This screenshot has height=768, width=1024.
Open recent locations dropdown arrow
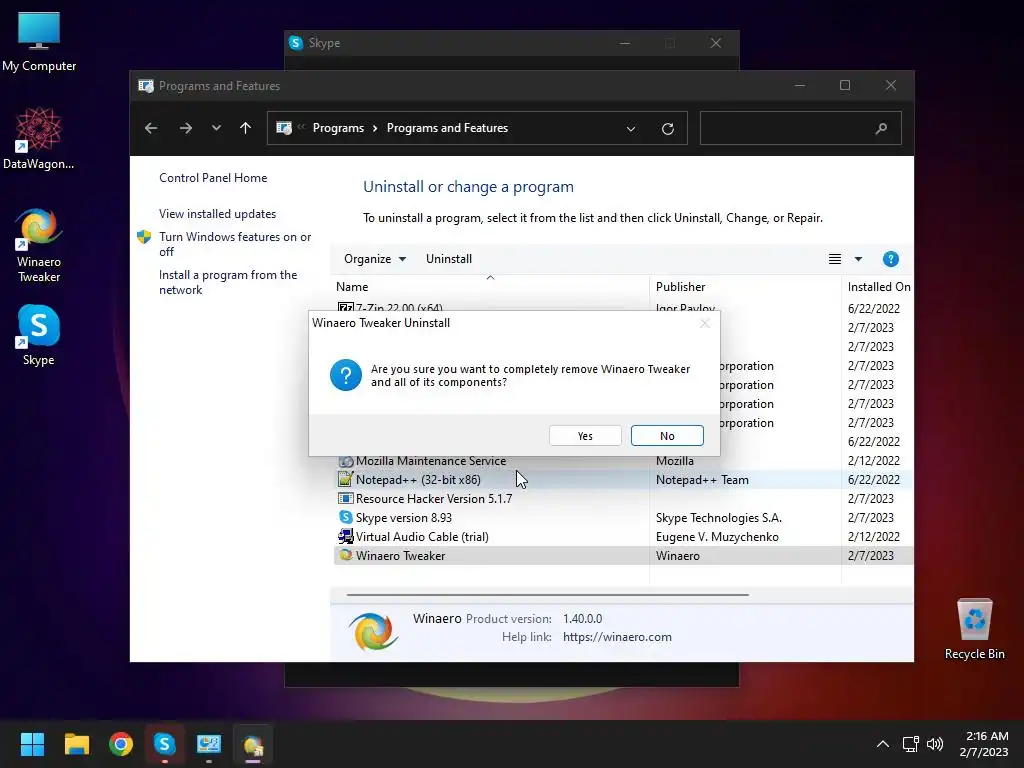(216, 128)
